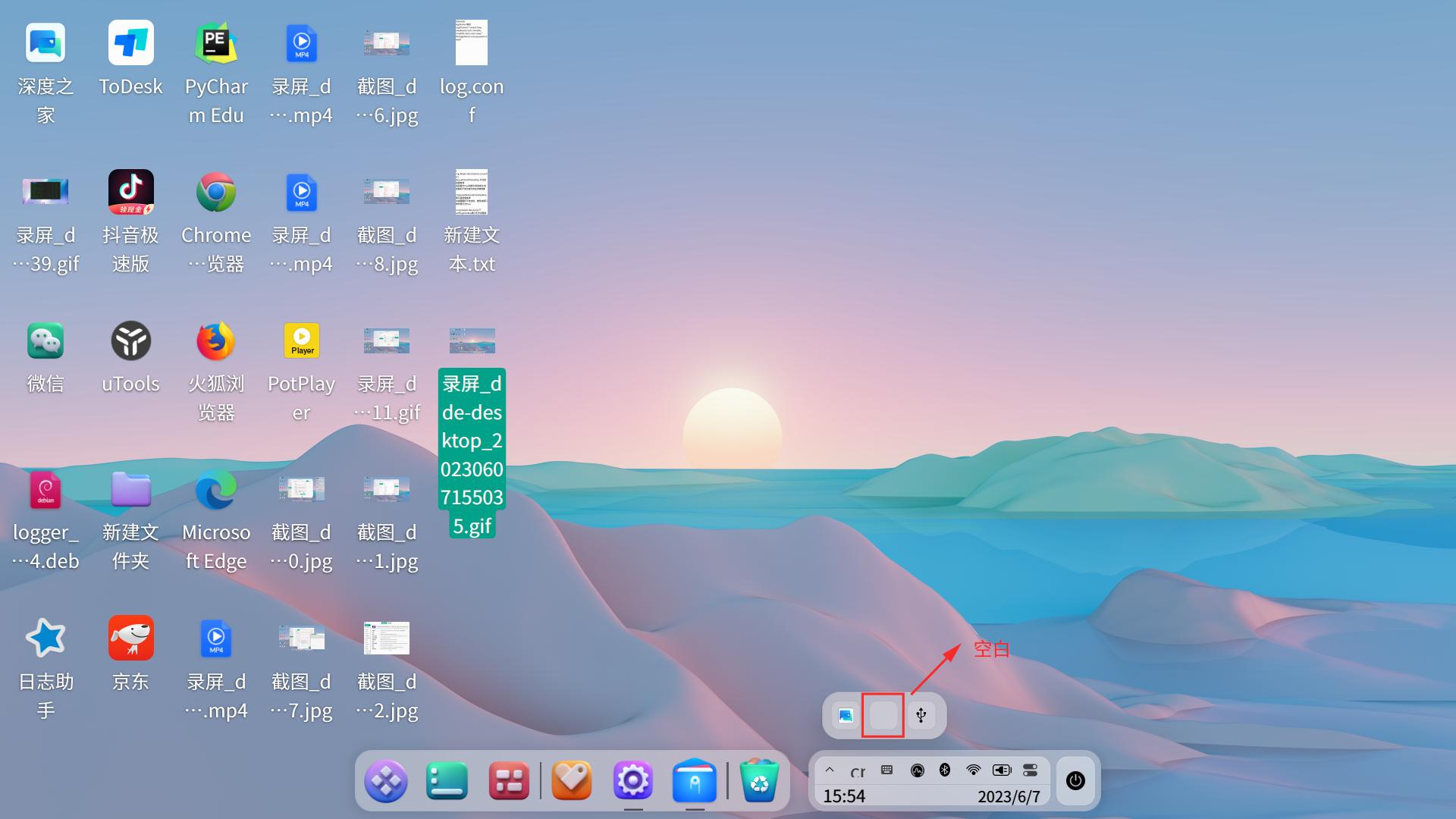Toggle Wi-Fi from the system tray

coord(973,770)
